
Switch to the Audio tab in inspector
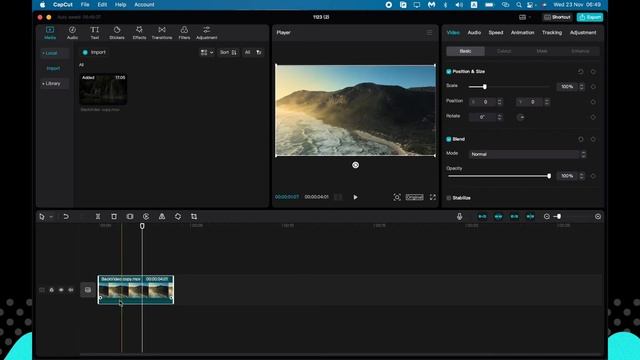pos(474,32)
